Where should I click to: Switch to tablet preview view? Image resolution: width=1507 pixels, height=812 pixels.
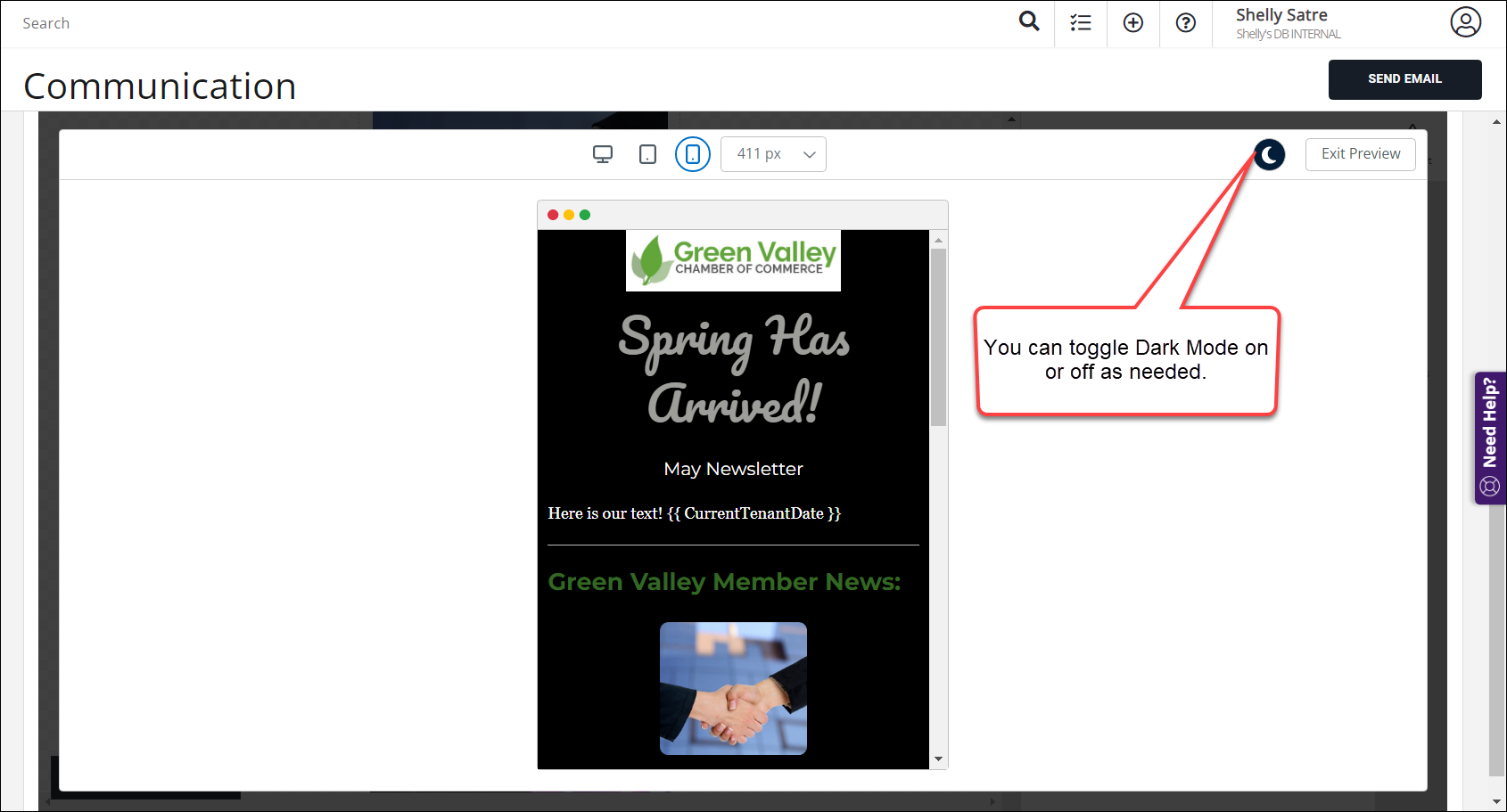pyautogui.click(x=648, y=154)
